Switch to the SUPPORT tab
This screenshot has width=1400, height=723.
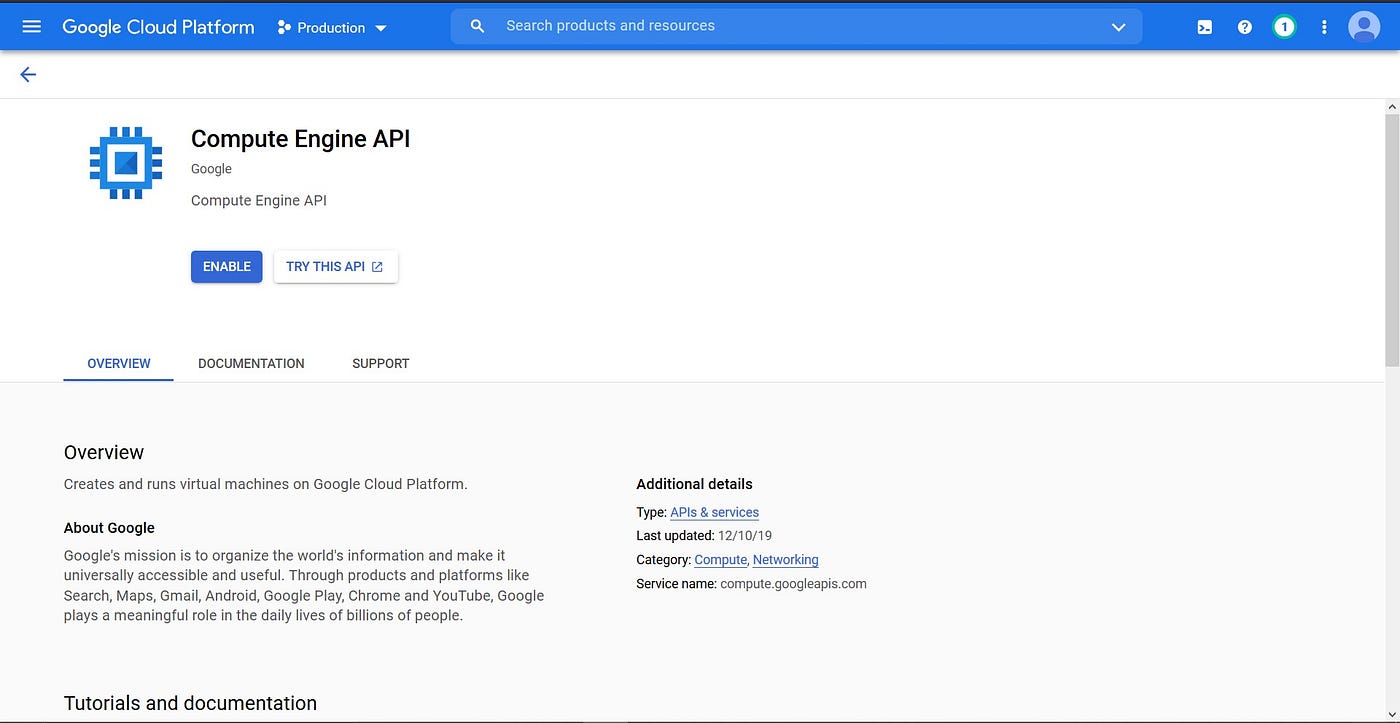coord(381,363)
